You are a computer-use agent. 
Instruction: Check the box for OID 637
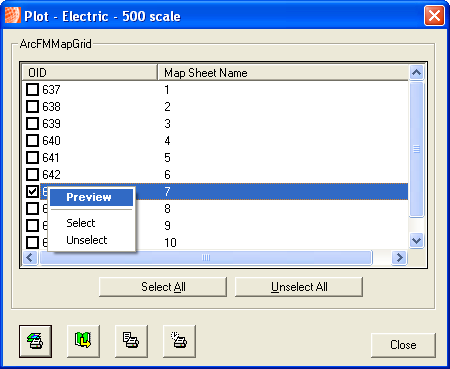(x=32, y=89)
